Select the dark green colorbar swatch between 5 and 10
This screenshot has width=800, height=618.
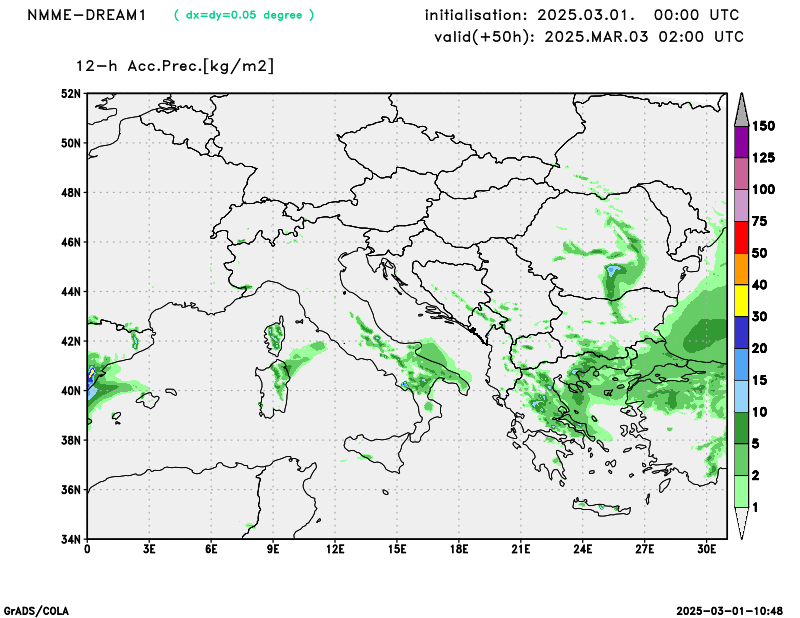741,428
